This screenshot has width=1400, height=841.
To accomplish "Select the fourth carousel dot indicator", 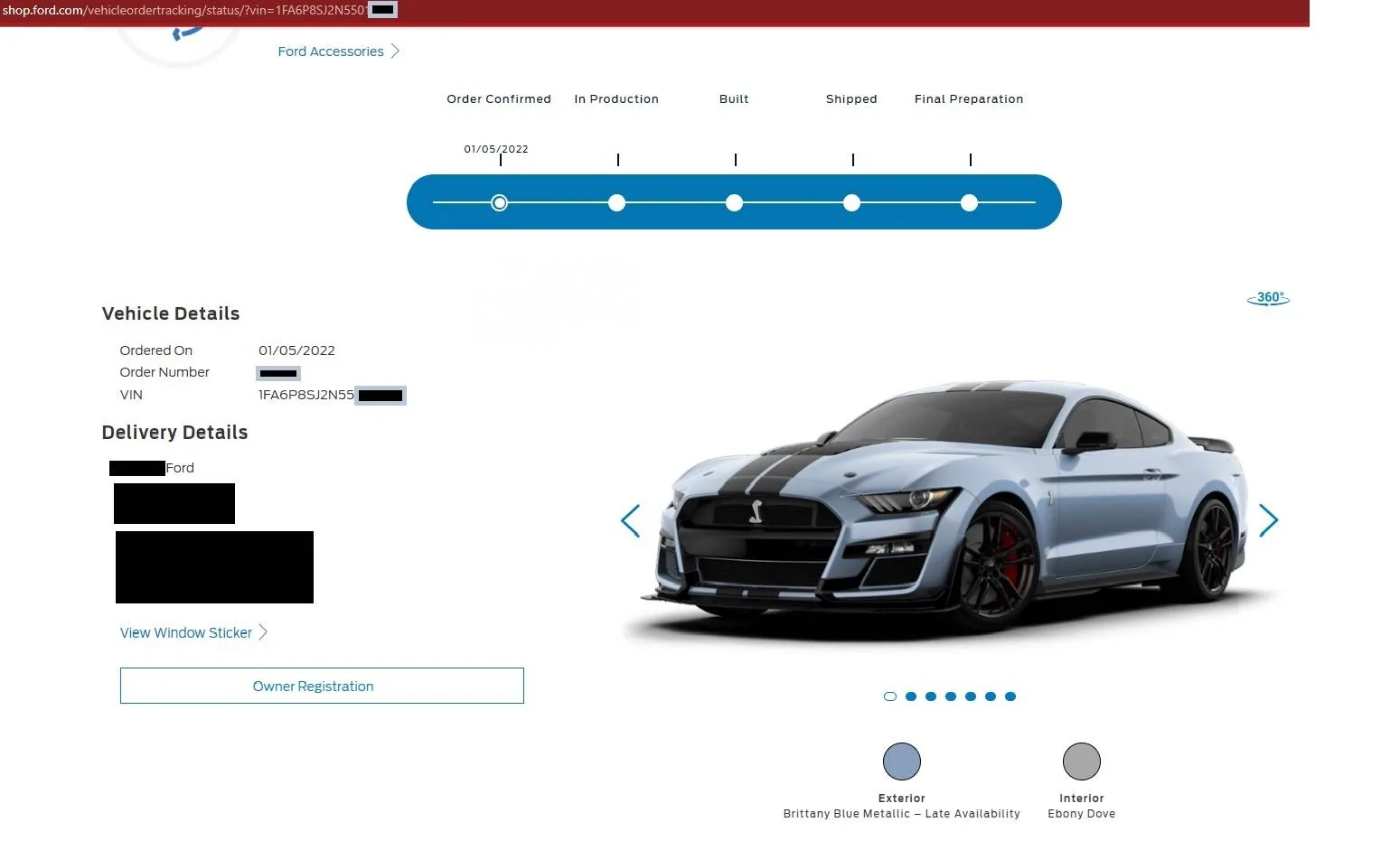I will [951, 696].
